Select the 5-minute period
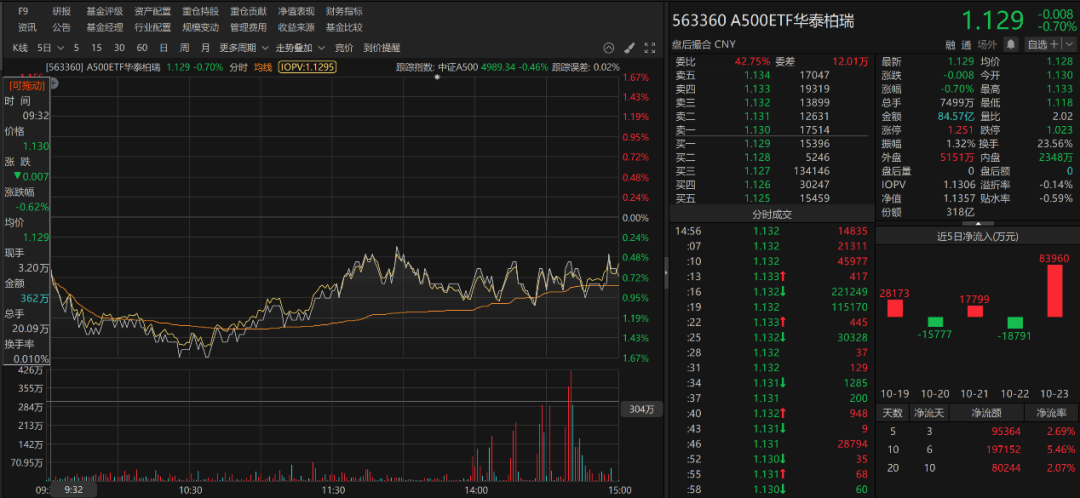 (76, 48)
